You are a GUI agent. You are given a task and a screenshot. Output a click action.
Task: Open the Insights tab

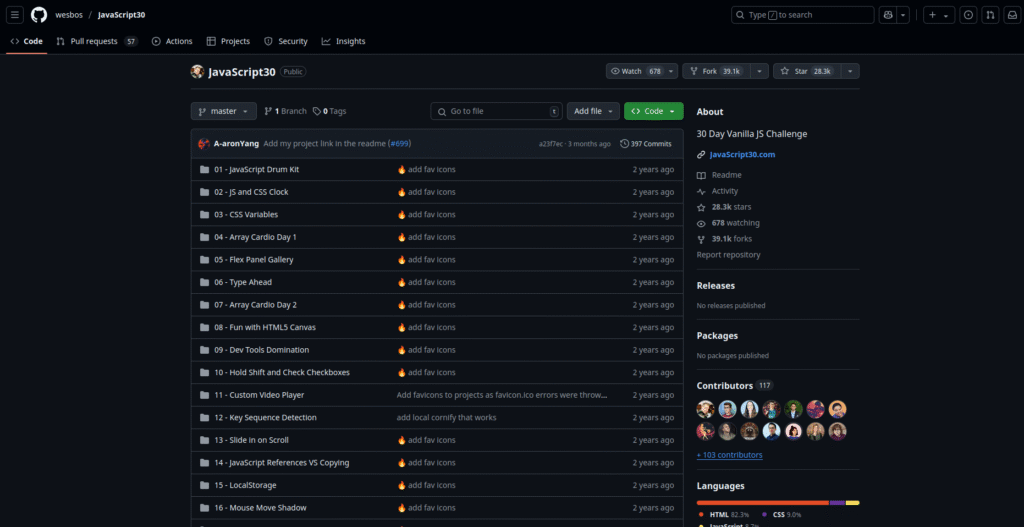pos(344,41)
